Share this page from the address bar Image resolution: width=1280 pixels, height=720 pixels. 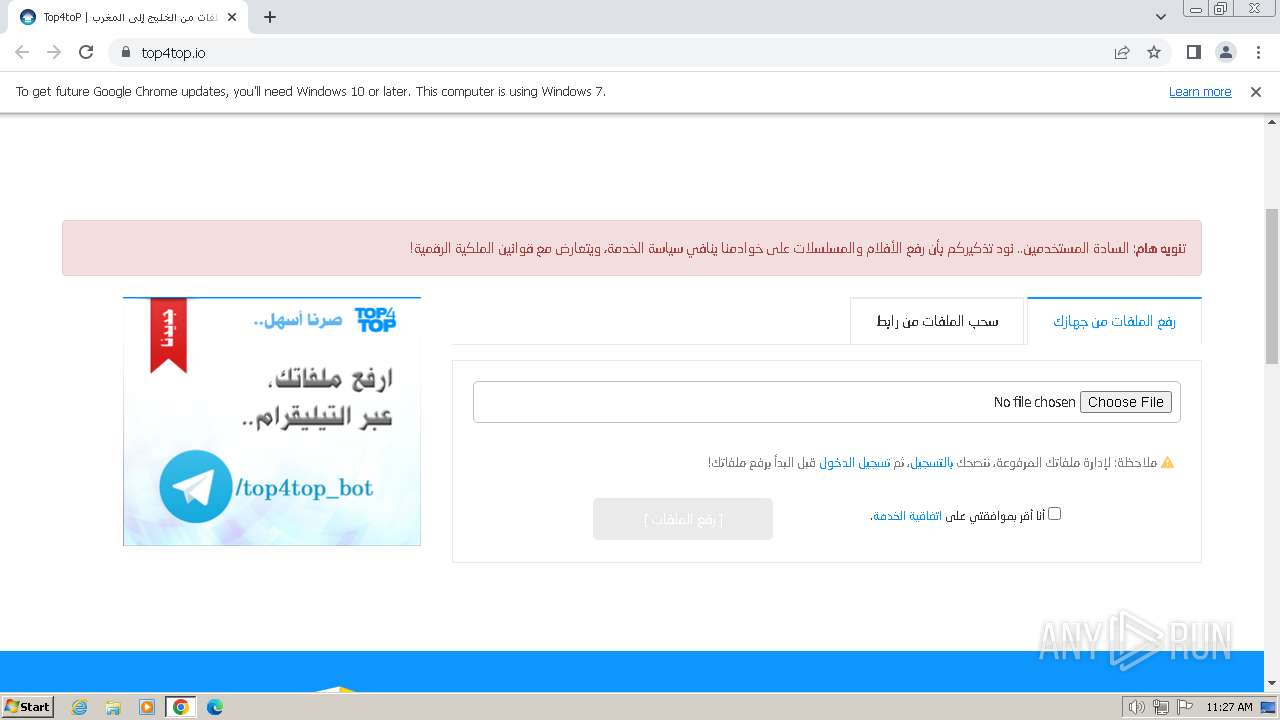(1122, 52)
